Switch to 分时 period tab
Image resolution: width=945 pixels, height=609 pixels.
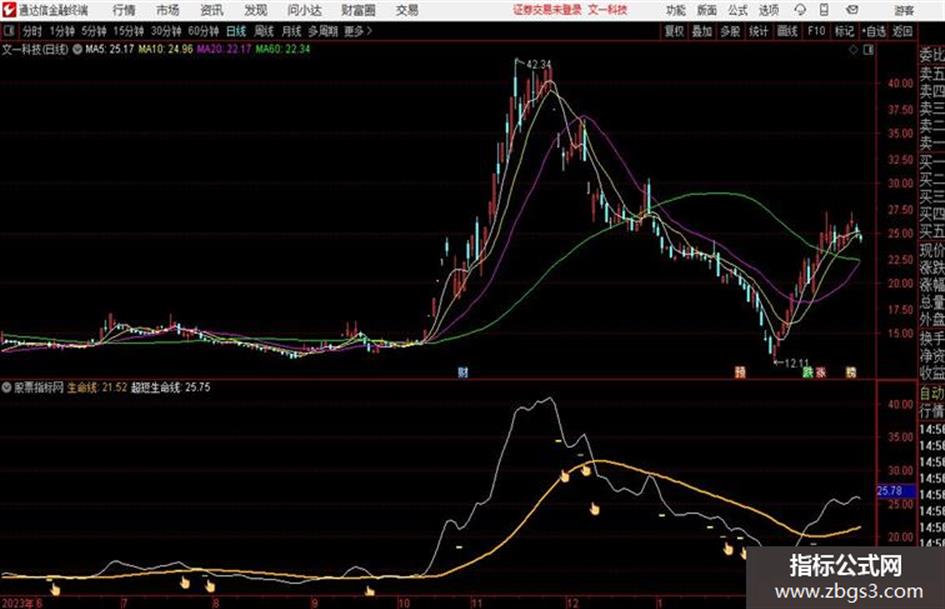click(x=33, y=31)
